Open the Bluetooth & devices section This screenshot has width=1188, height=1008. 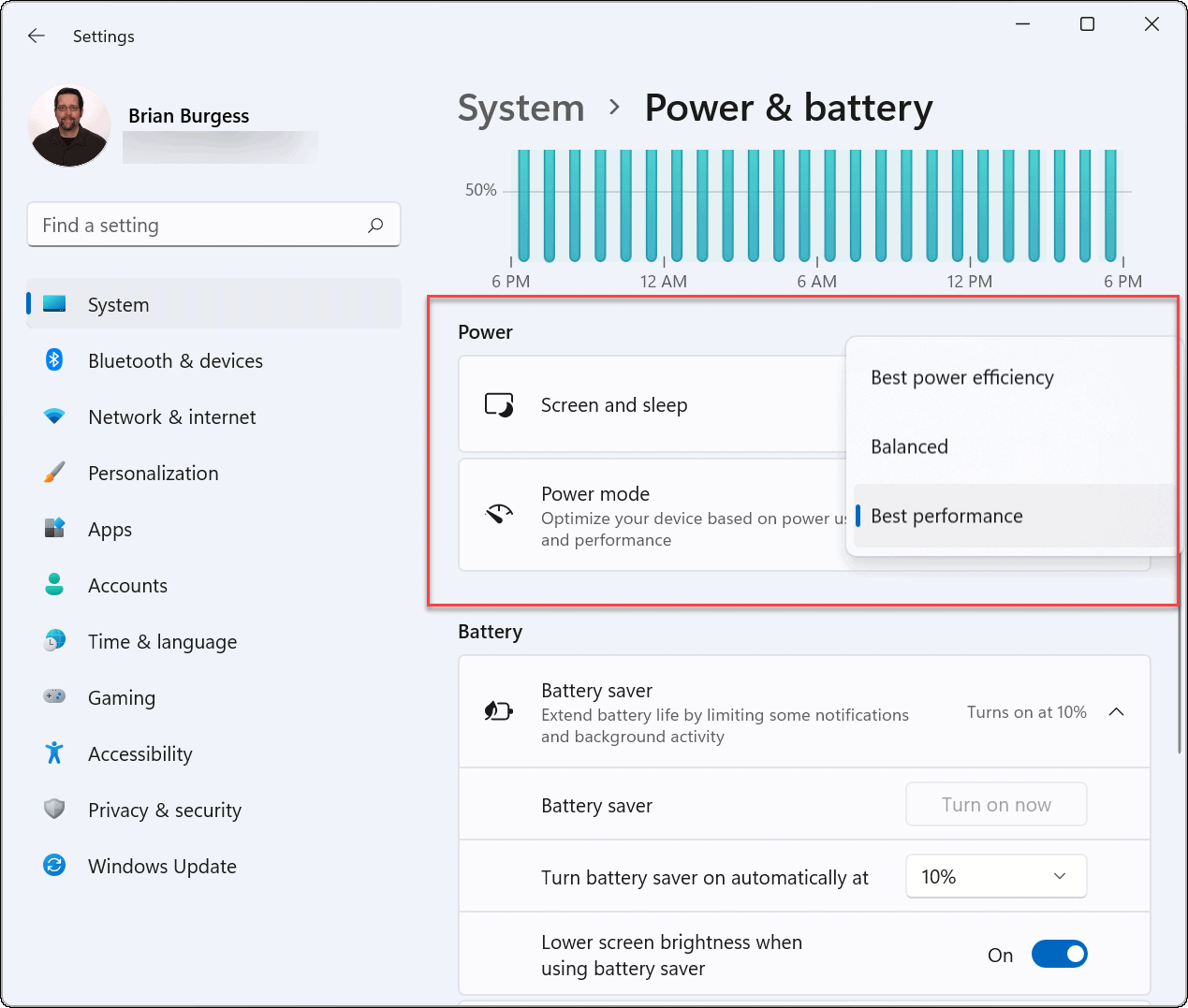54,360
